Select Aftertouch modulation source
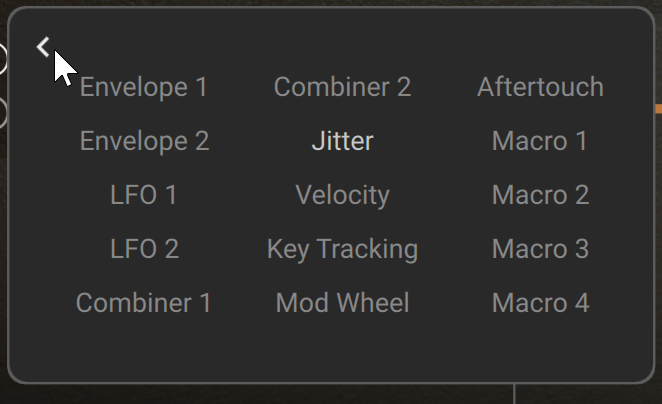Screen dimensions: 662x404 pos(540,87)
